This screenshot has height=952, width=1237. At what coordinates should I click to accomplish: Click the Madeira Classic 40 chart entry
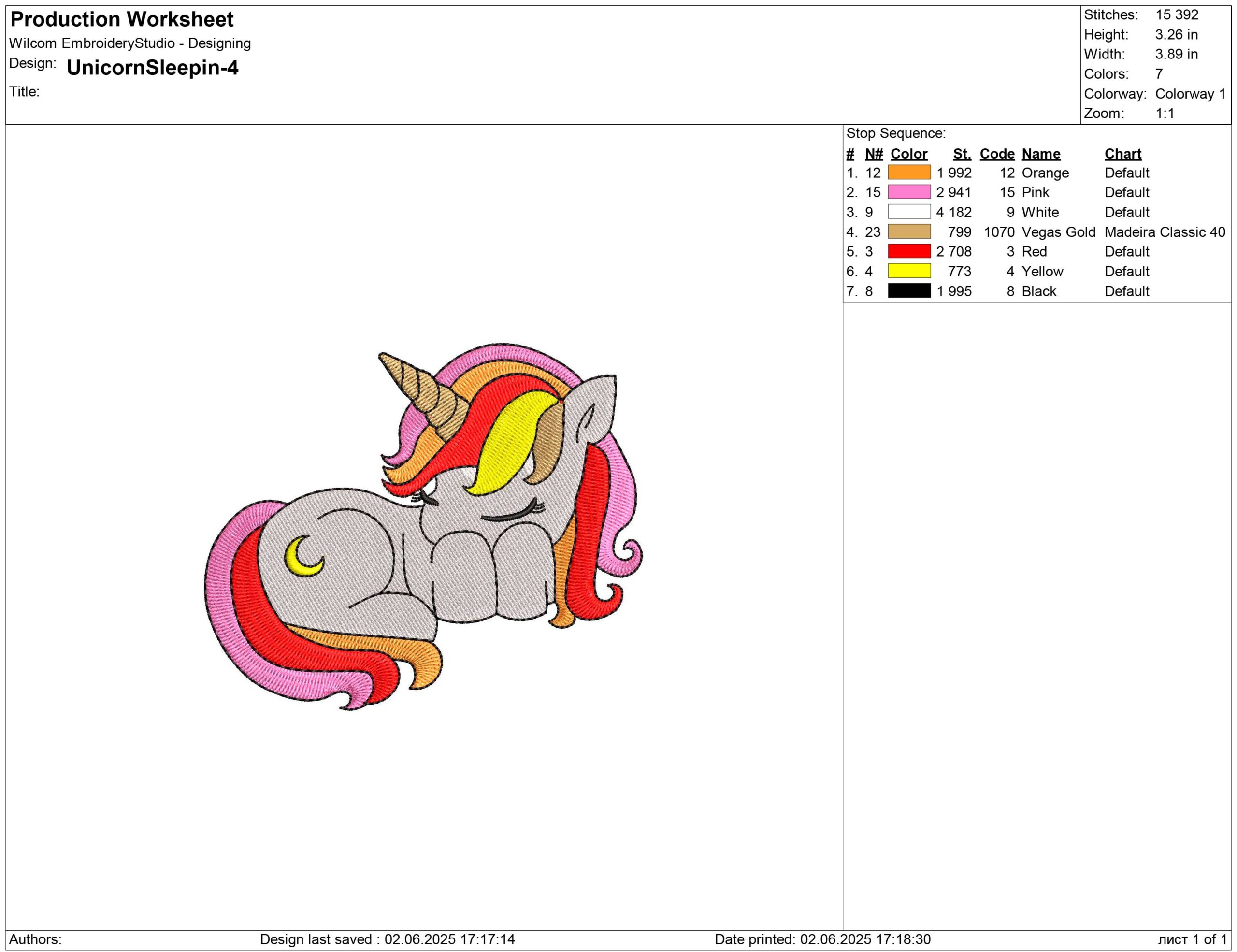point(1165,231)
